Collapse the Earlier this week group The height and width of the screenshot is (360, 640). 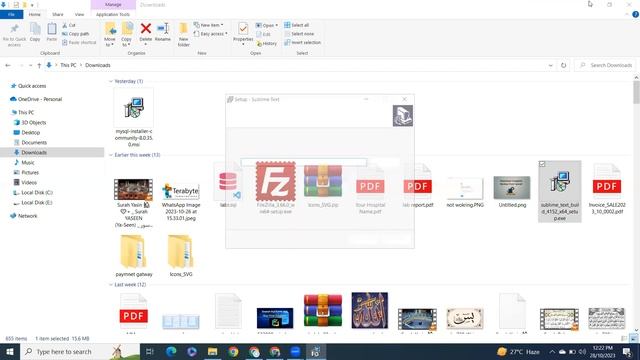(111, 155)
